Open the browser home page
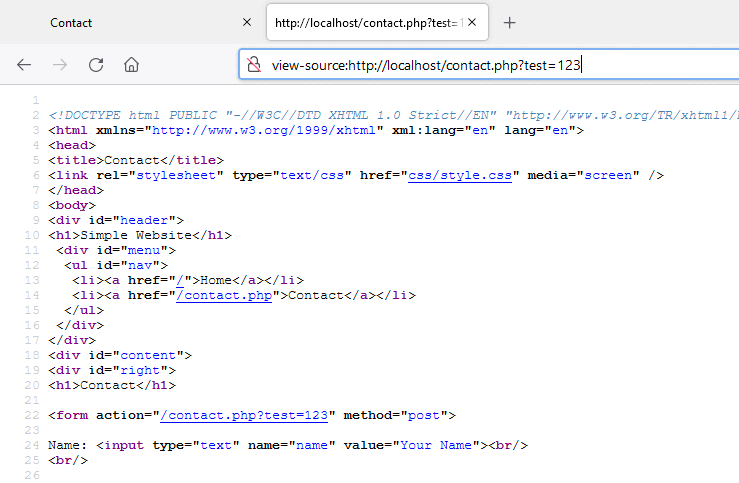Screen dimensions: 739x483 131,65
